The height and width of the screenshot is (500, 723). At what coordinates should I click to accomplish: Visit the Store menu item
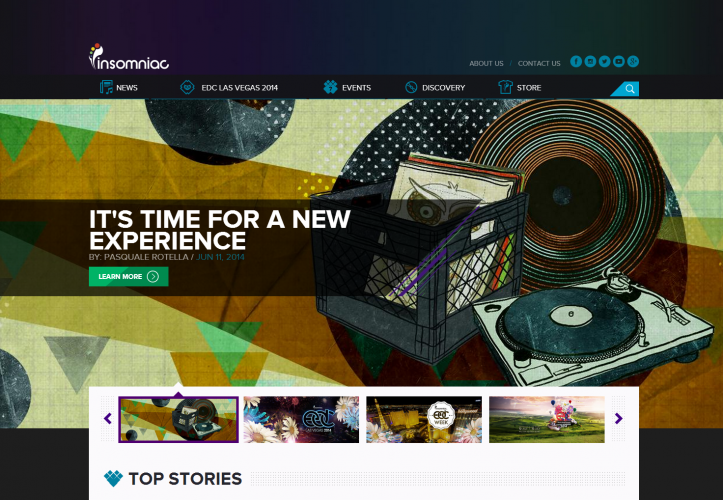coord(520,87)
